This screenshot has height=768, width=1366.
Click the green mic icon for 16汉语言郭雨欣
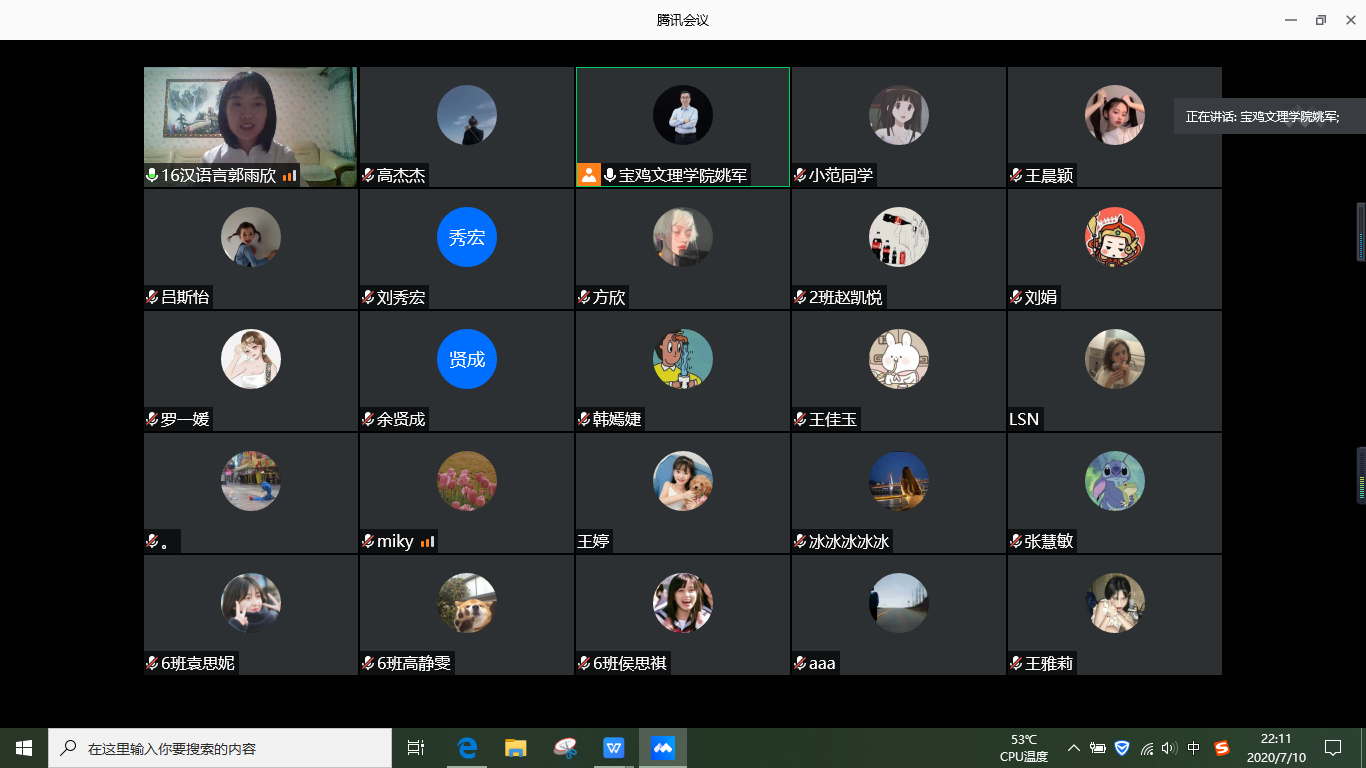152,176
